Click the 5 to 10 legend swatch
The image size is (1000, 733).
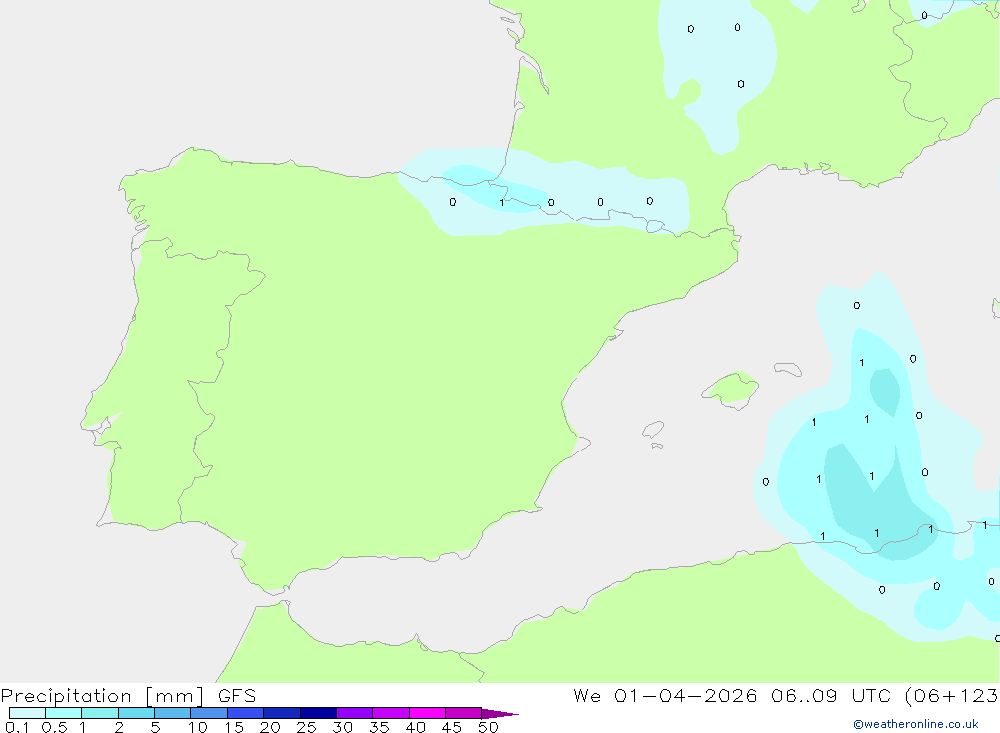(173, 713)
